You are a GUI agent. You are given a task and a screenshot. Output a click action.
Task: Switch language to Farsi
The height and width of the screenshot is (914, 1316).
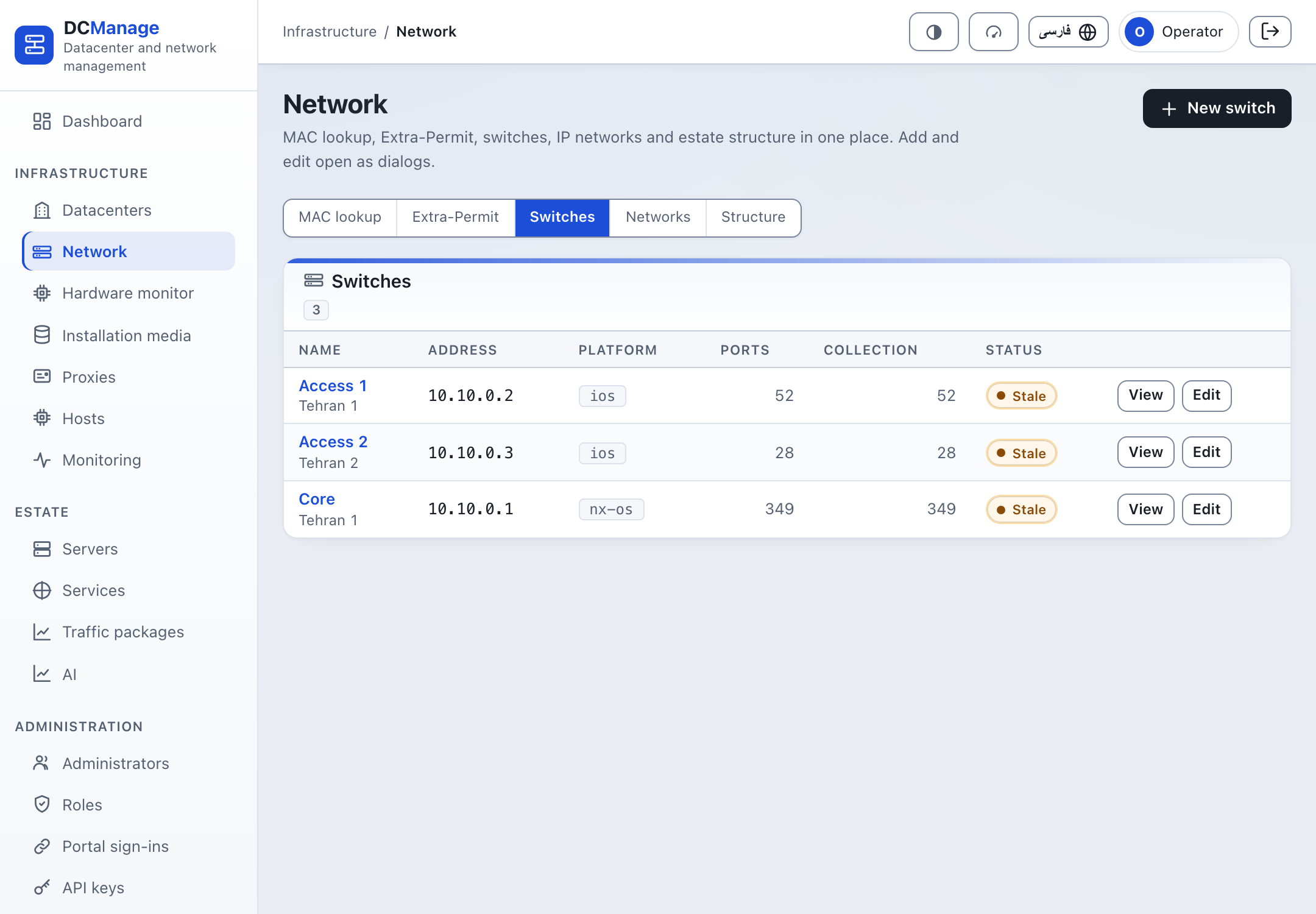coord(1068,32)
